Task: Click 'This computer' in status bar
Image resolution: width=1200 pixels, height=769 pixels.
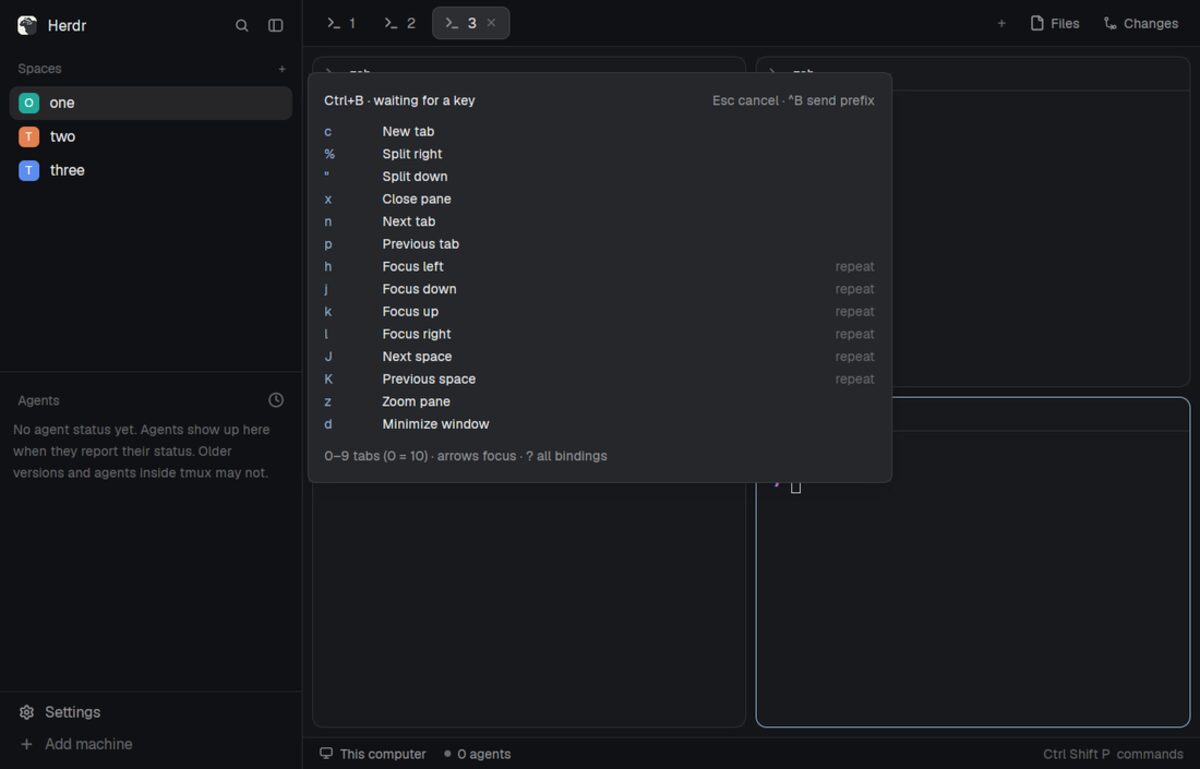Action: pos(372,754)
